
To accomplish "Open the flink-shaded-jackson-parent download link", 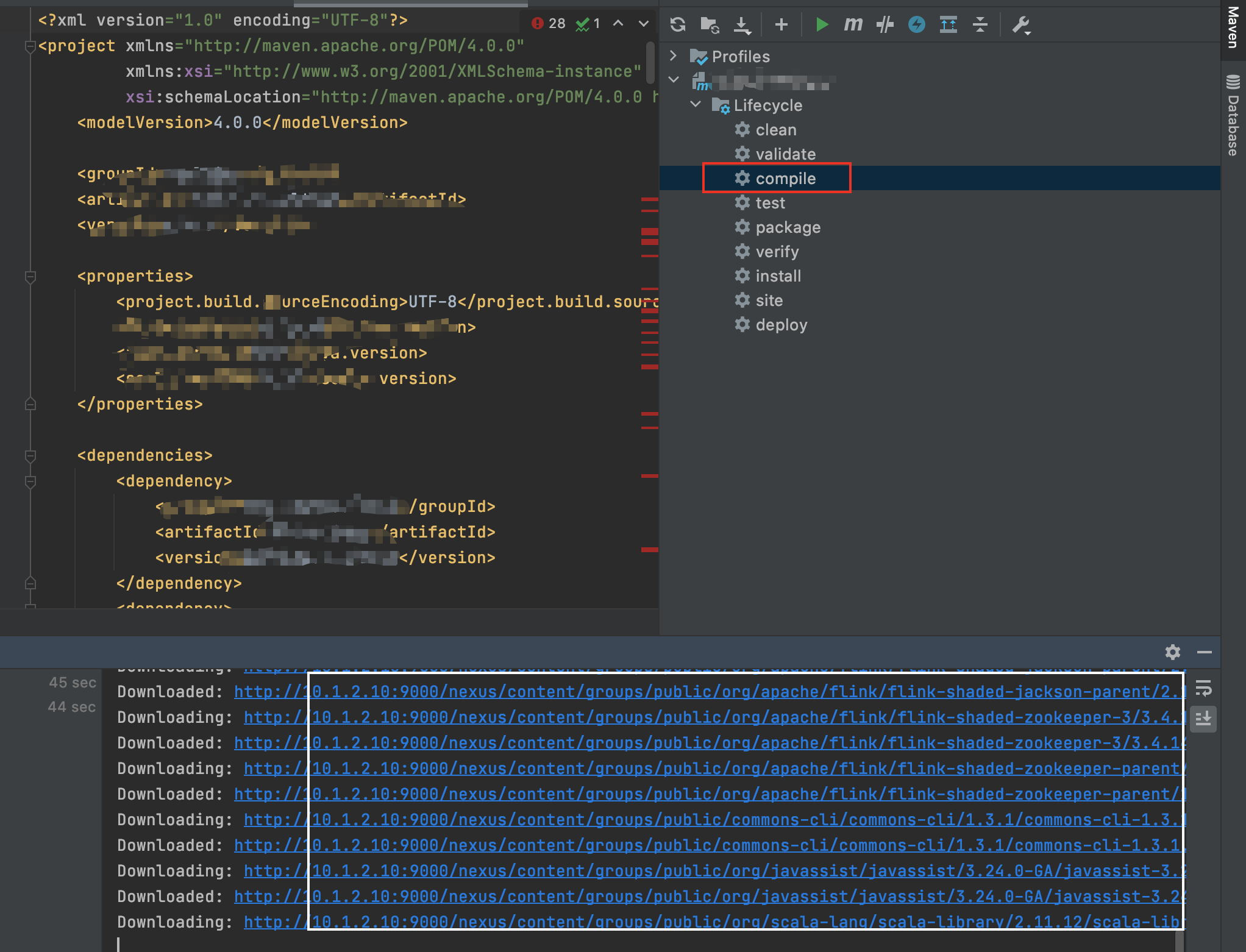I will (671, 692).
